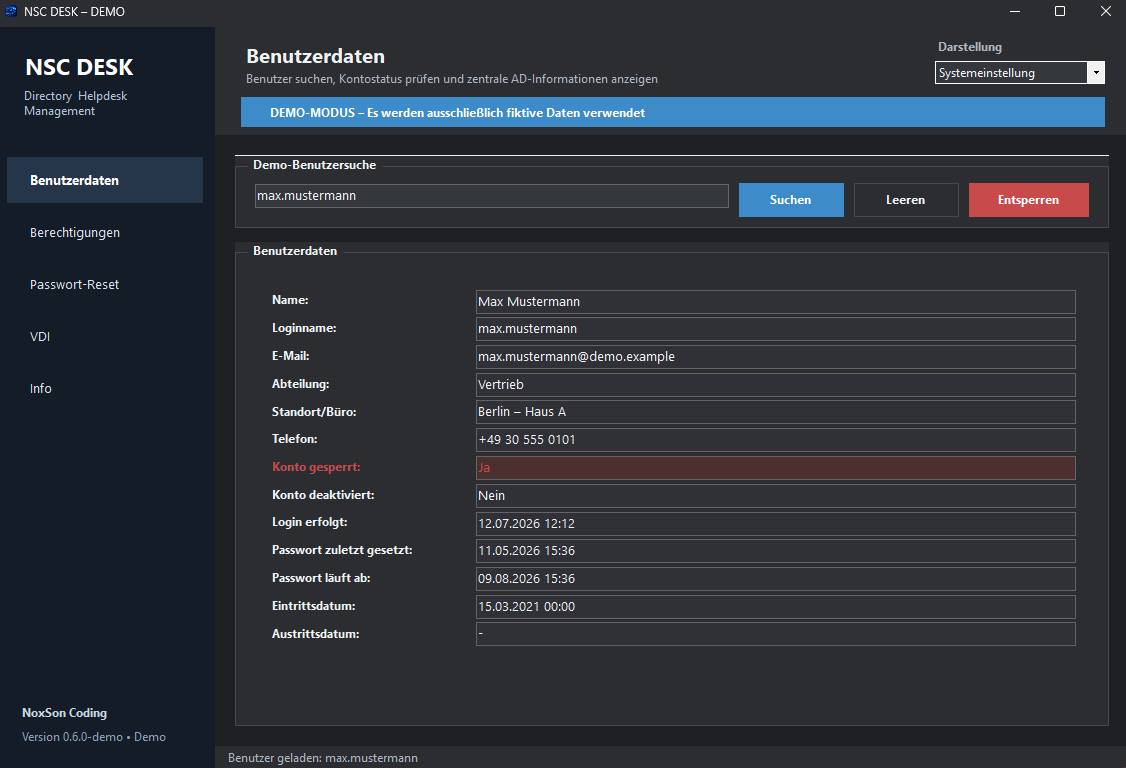1126x768 pixels.
Task: Click the Darstellung label
Action: (969, 47)
